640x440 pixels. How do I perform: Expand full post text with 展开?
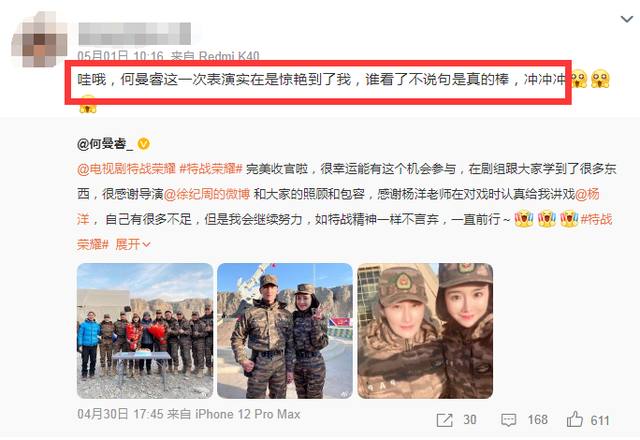[x=133, y=244]
